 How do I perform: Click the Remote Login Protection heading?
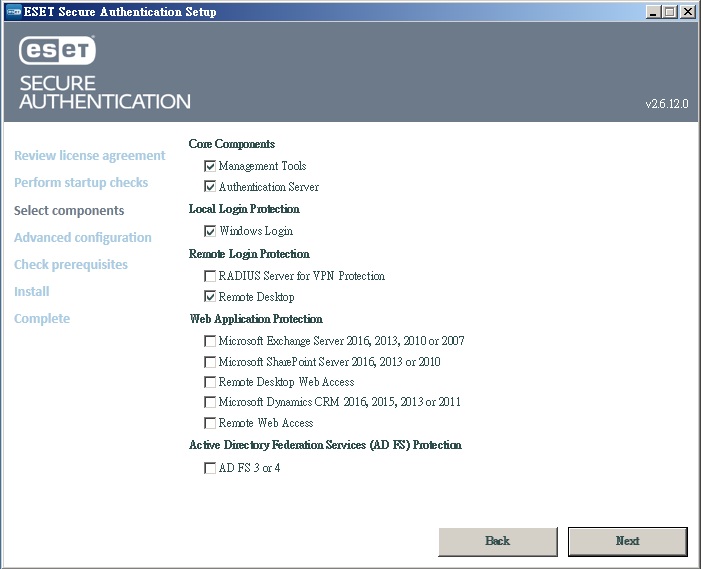[x=249, y=254]
